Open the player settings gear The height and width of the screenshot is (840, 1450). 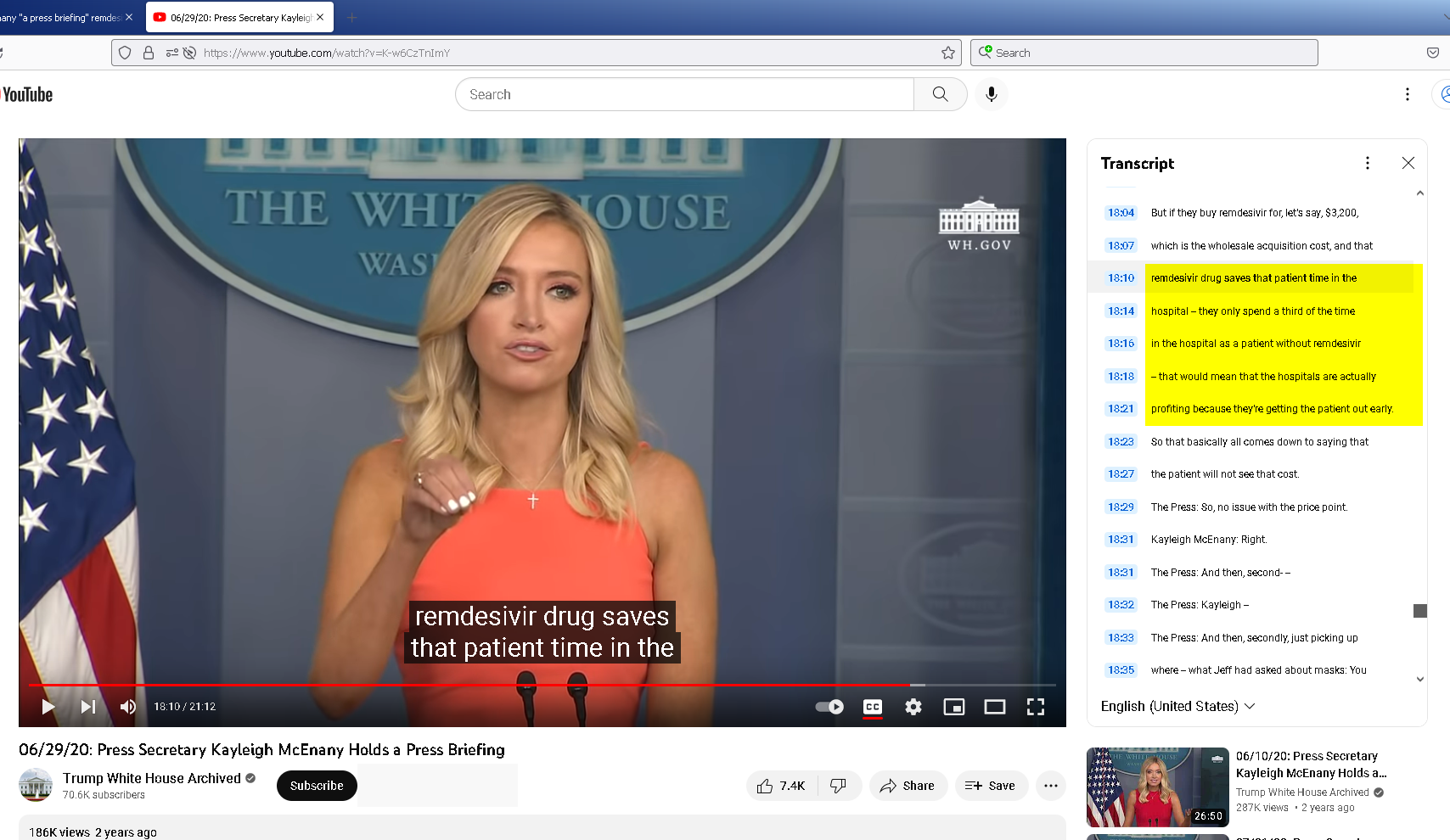(913, 707)
